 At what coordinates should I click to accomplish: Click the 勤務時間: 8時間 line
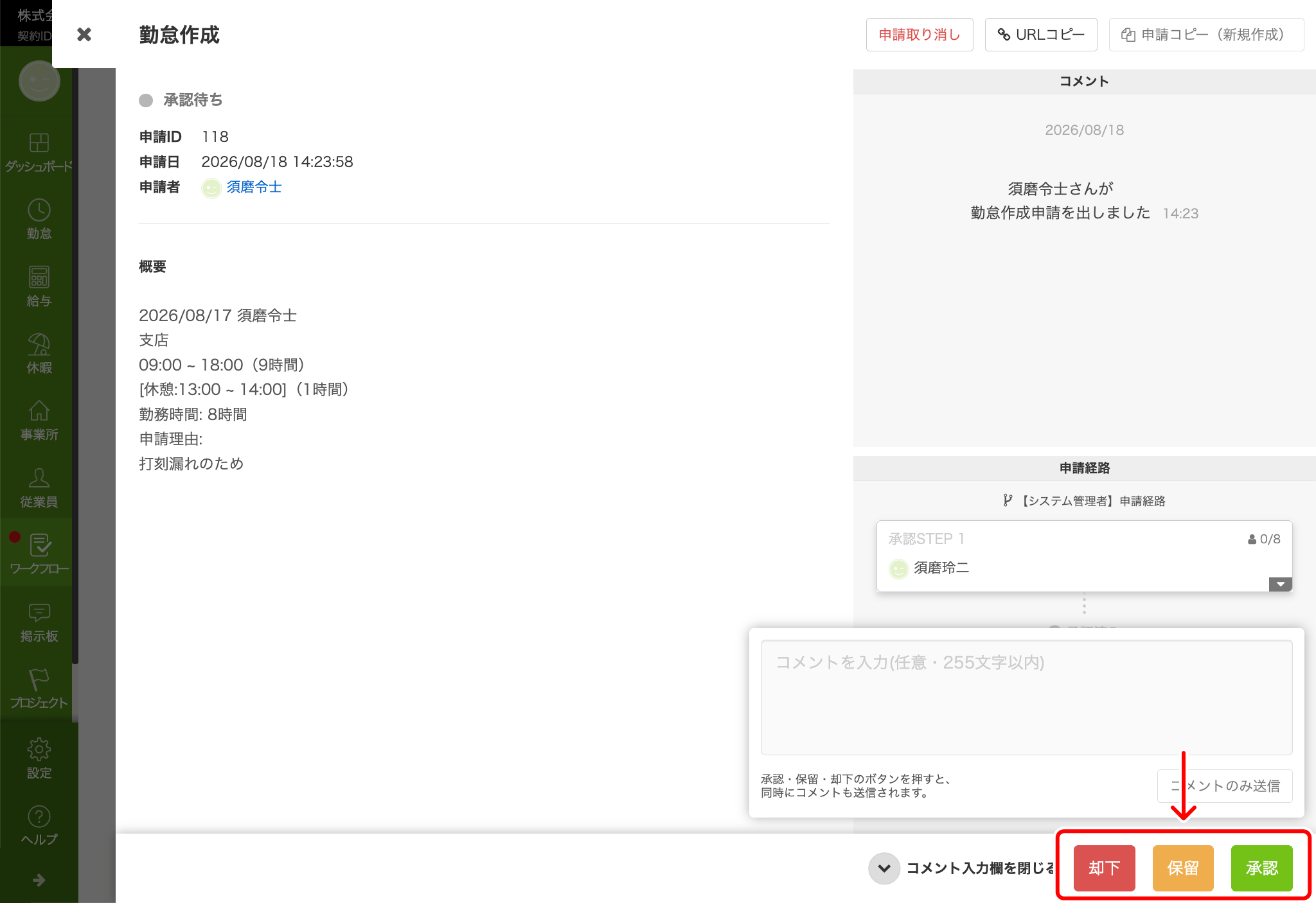coord(193,414)
